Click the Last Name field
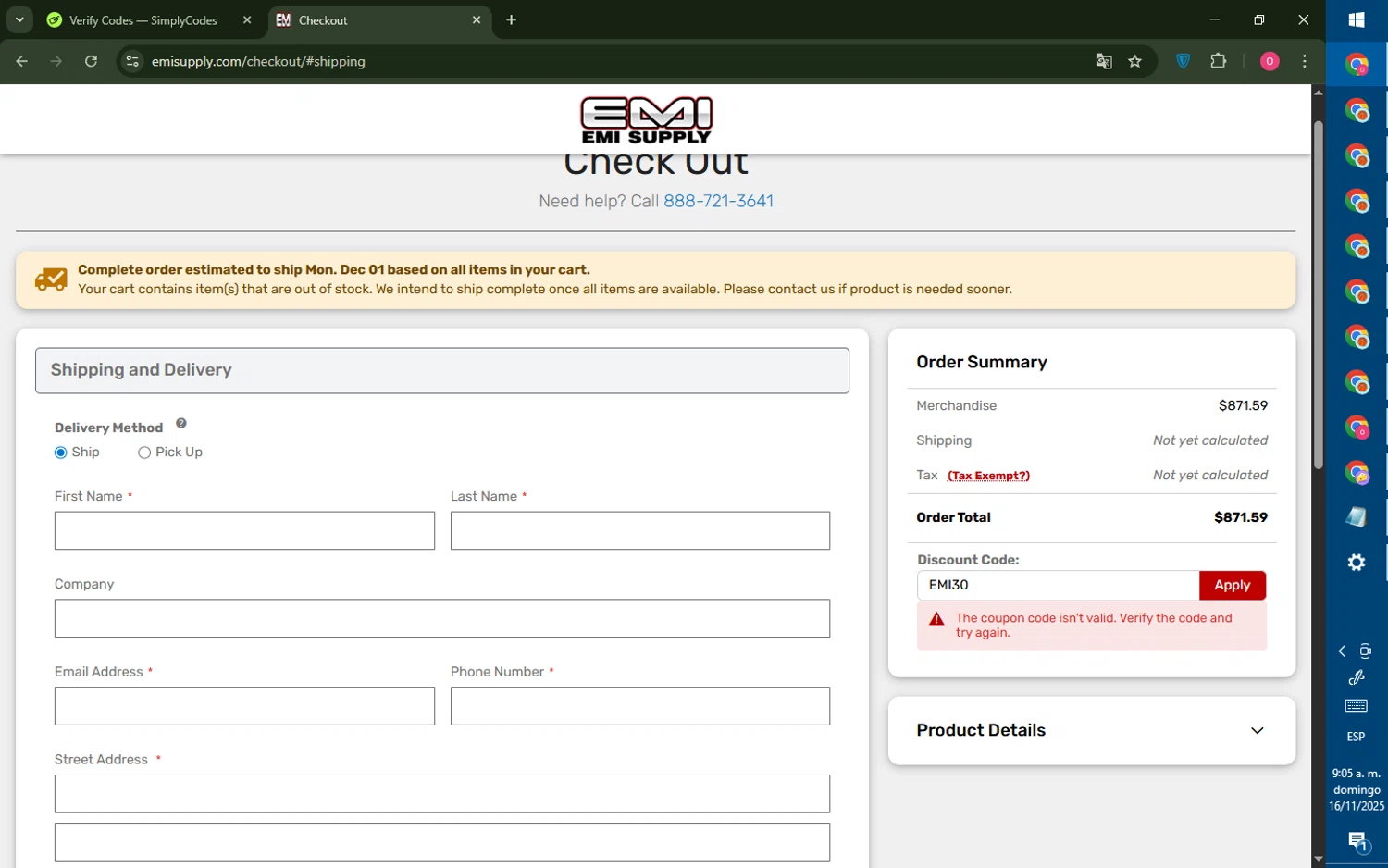 coord(640,530)
